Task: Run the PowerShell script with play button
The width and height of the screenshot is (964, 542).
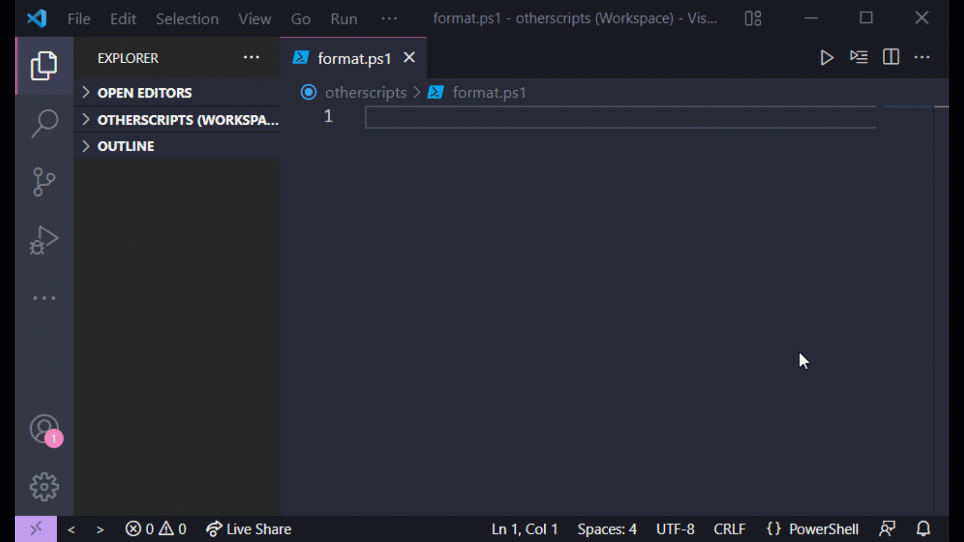Action: pyautogui.click(x=826, y=58)
